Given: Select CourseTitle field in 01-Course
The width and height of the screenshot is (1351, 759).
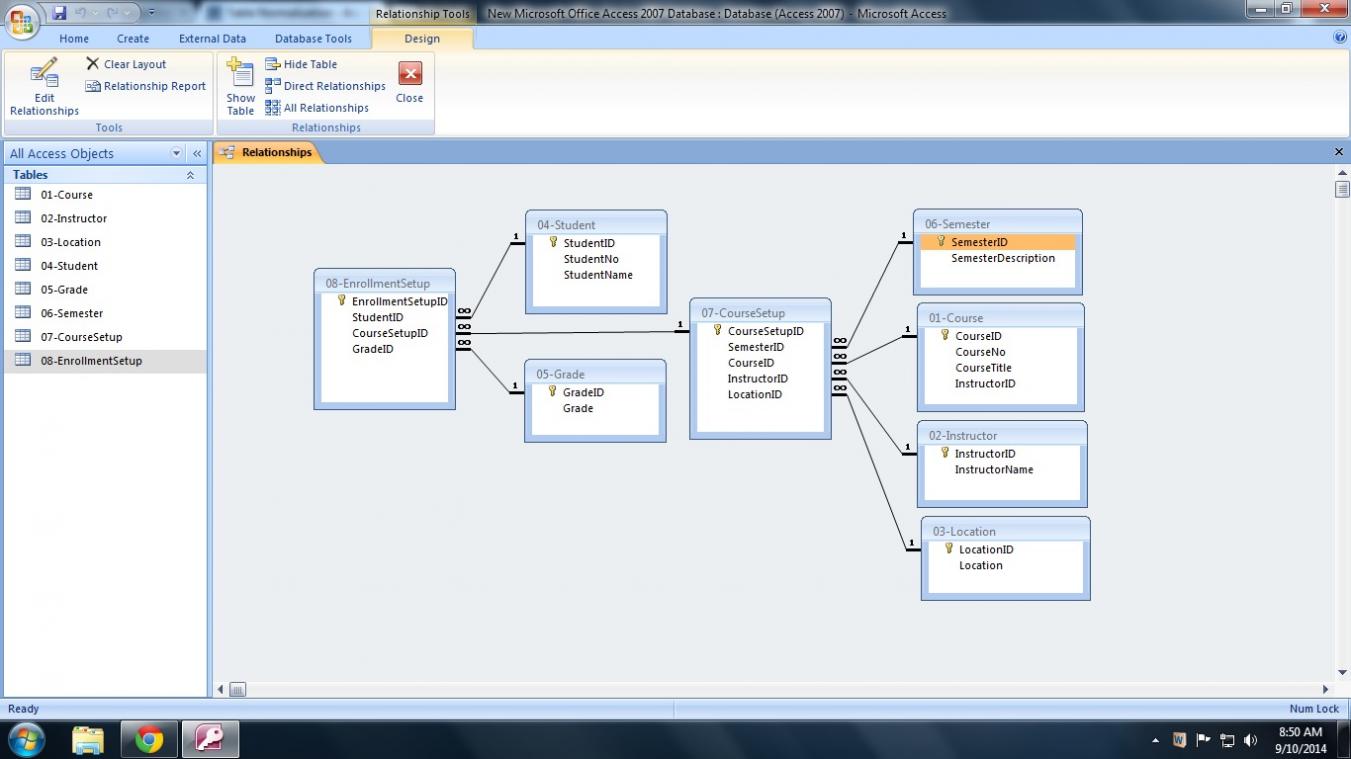Looking at the screenshot, I should (x=984, y=368).
